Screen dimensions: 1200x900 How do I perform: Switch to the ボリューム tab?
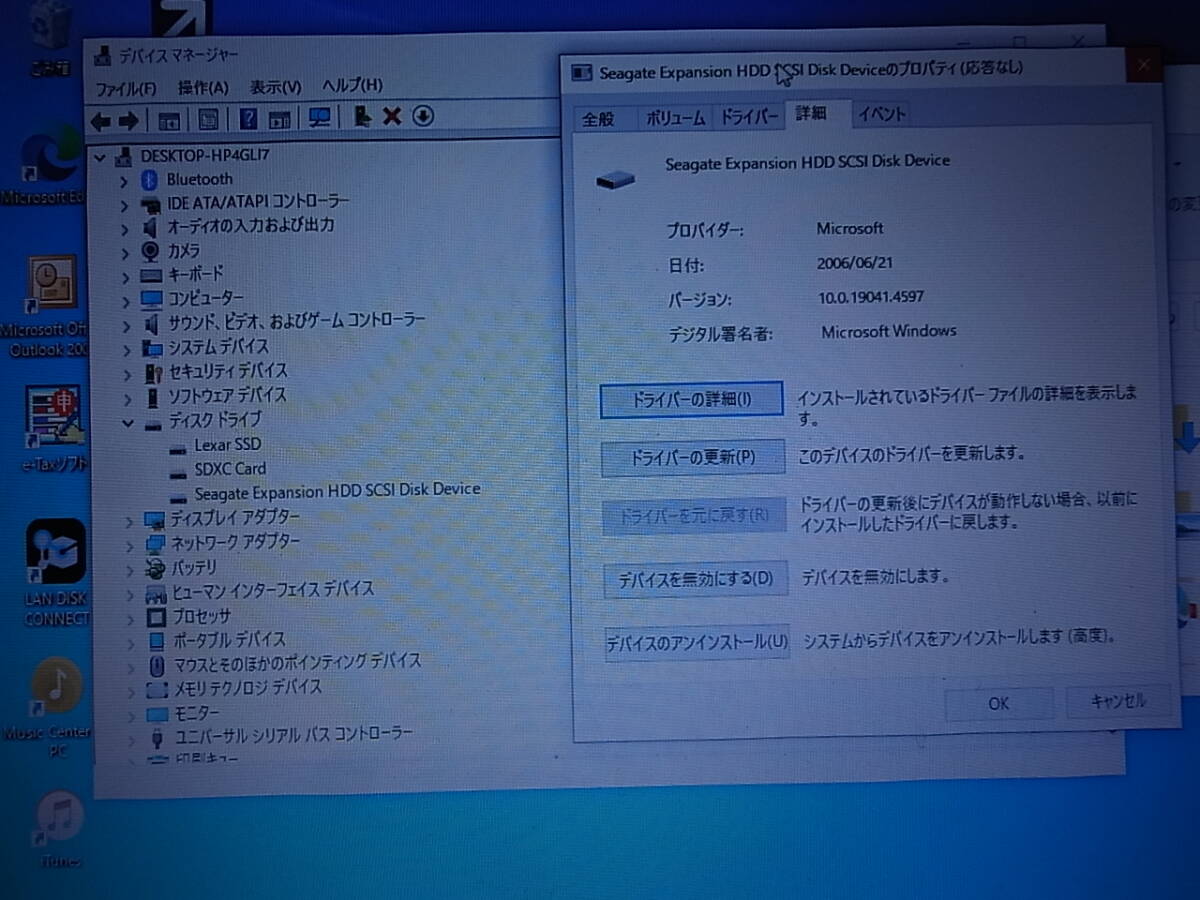point(675,118)
